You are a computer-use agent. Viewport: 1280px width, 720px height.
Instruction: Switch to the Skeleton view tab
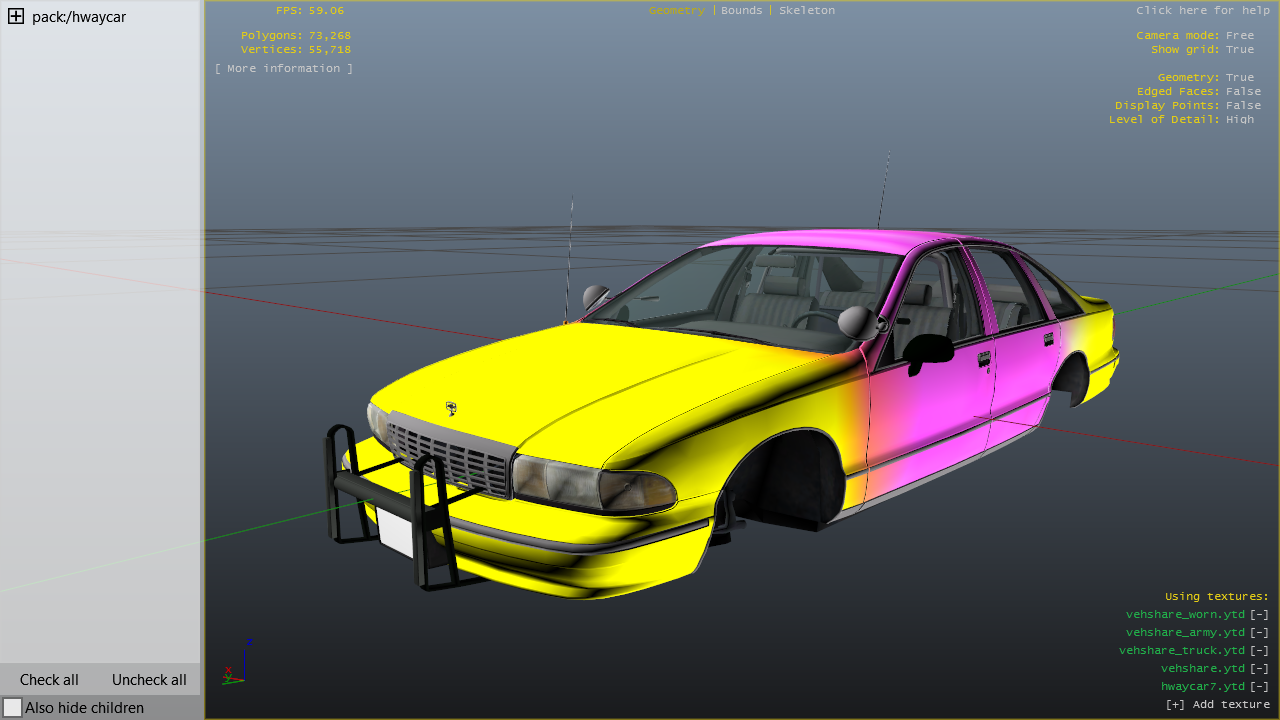[806, 11]
